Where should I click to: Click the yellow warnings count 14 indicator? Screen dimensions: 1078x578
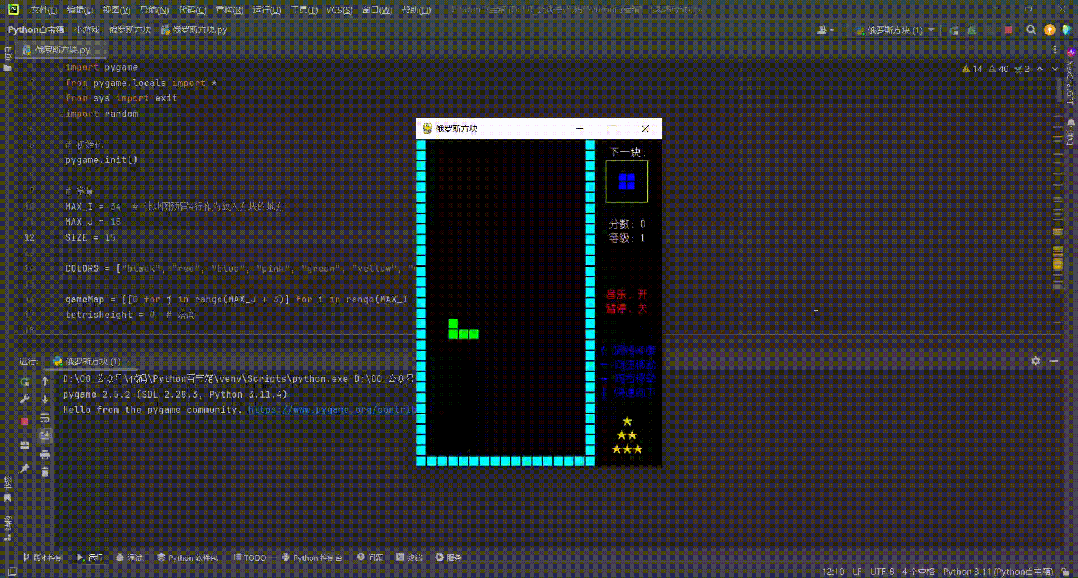pos(972,69)
